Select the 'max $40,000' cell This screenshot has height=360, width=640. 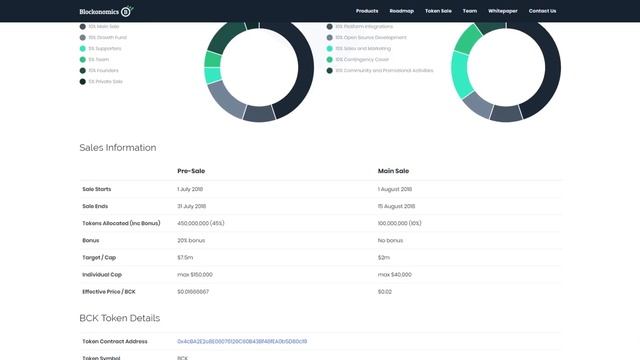(395, 275)
